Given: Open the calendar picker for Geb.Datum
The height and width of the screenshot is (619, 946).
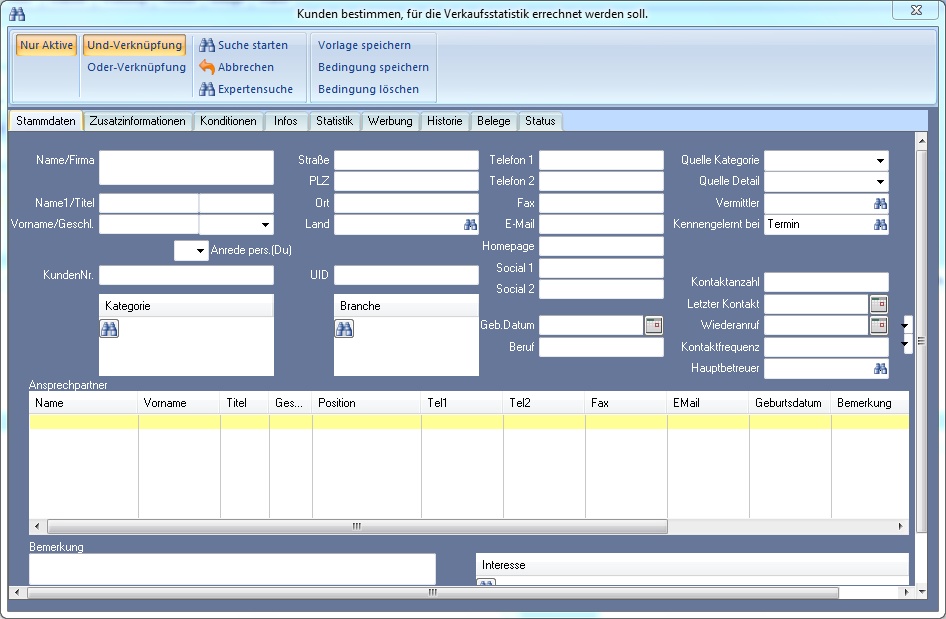Looking at the screenshot, I should point(653,325).
